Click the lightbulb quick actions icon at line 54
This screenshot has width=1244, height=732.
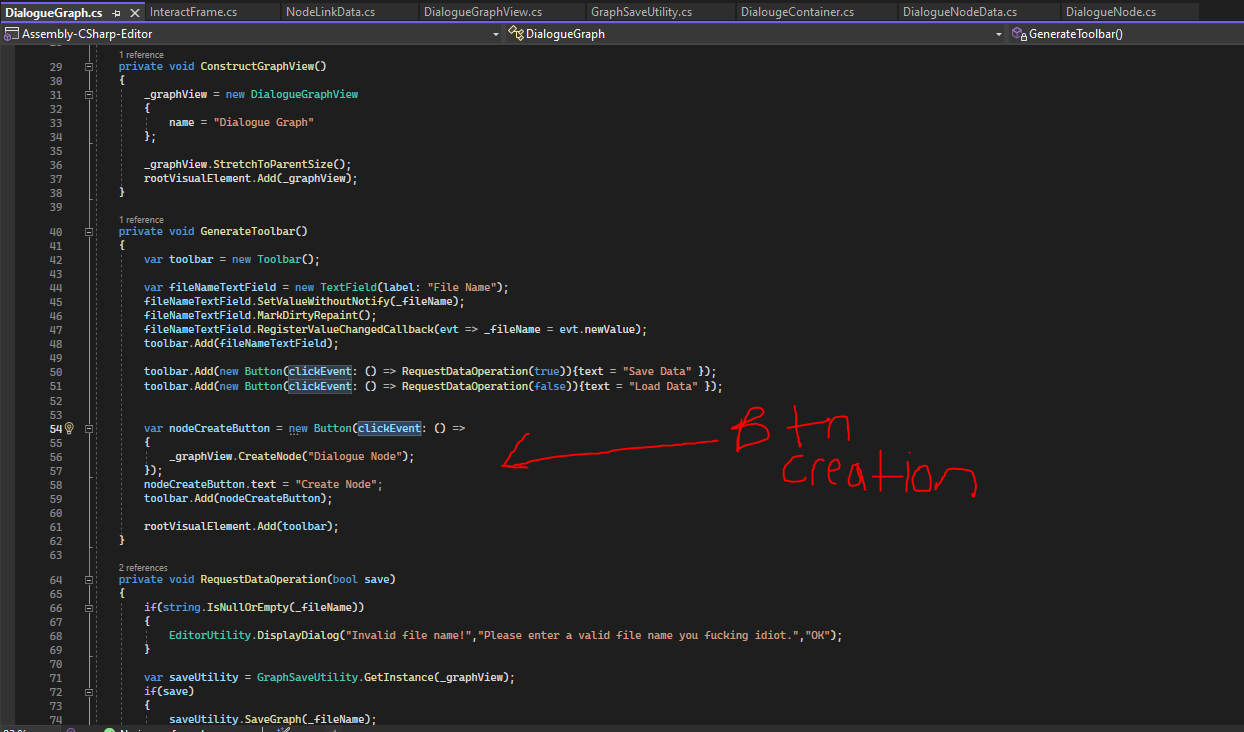pos(70,428)
